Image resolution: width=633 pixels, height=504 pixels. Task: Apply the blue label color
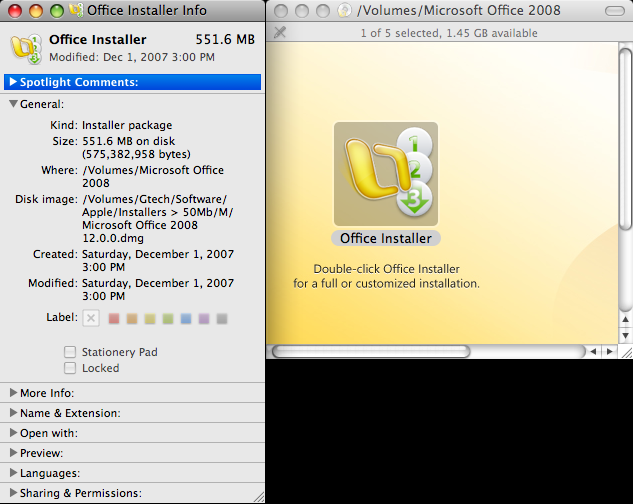(x=186, y=319)
